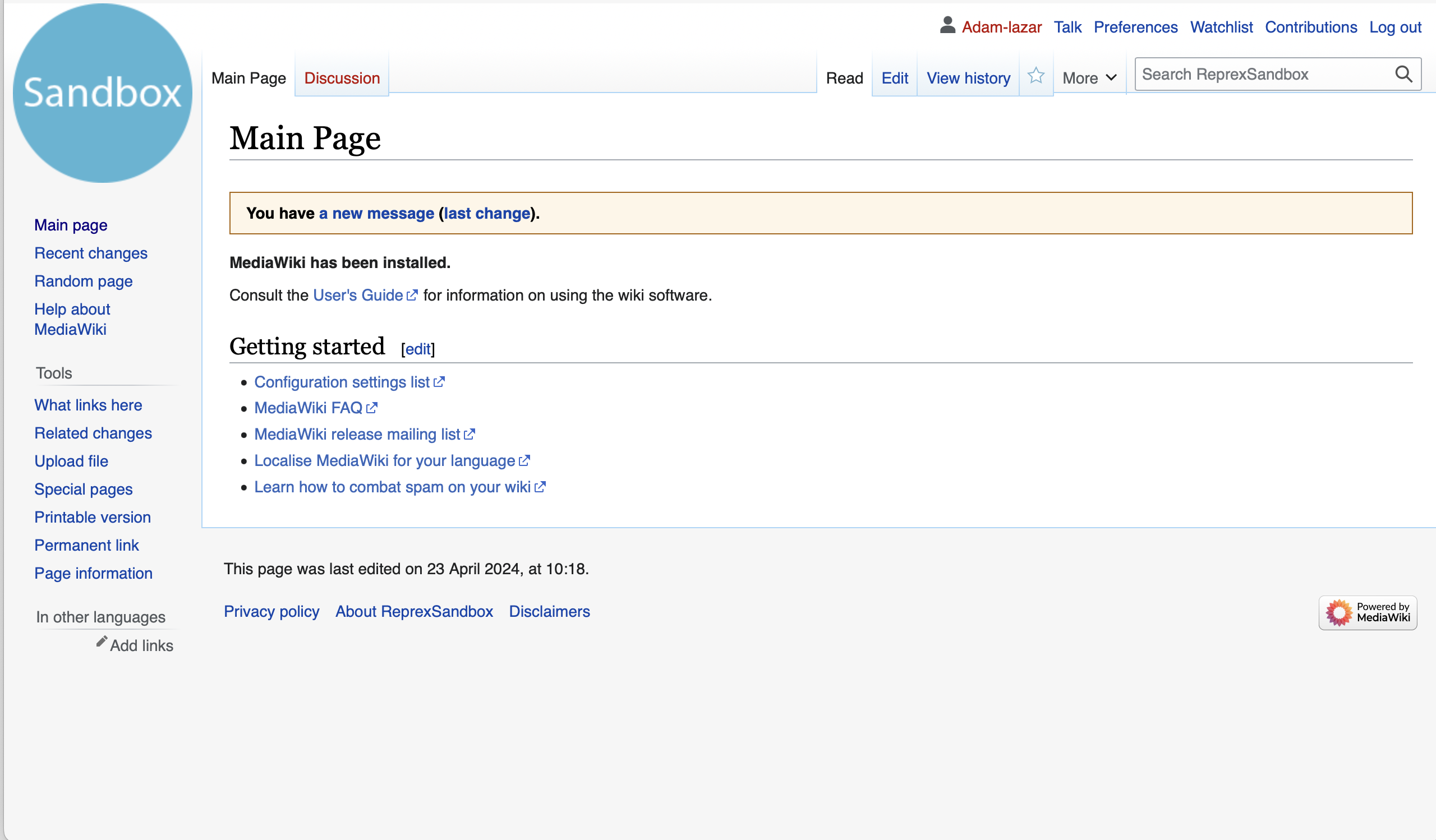Click the Add links pencil icon

coord(102,642)
